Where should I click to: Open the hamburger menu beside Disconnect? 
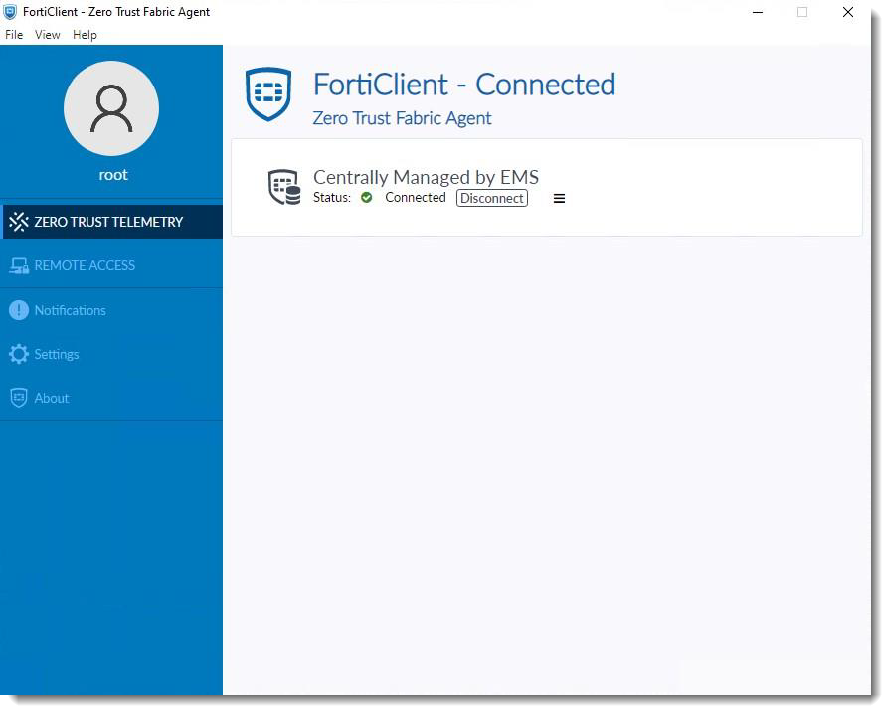pos(559,198)
